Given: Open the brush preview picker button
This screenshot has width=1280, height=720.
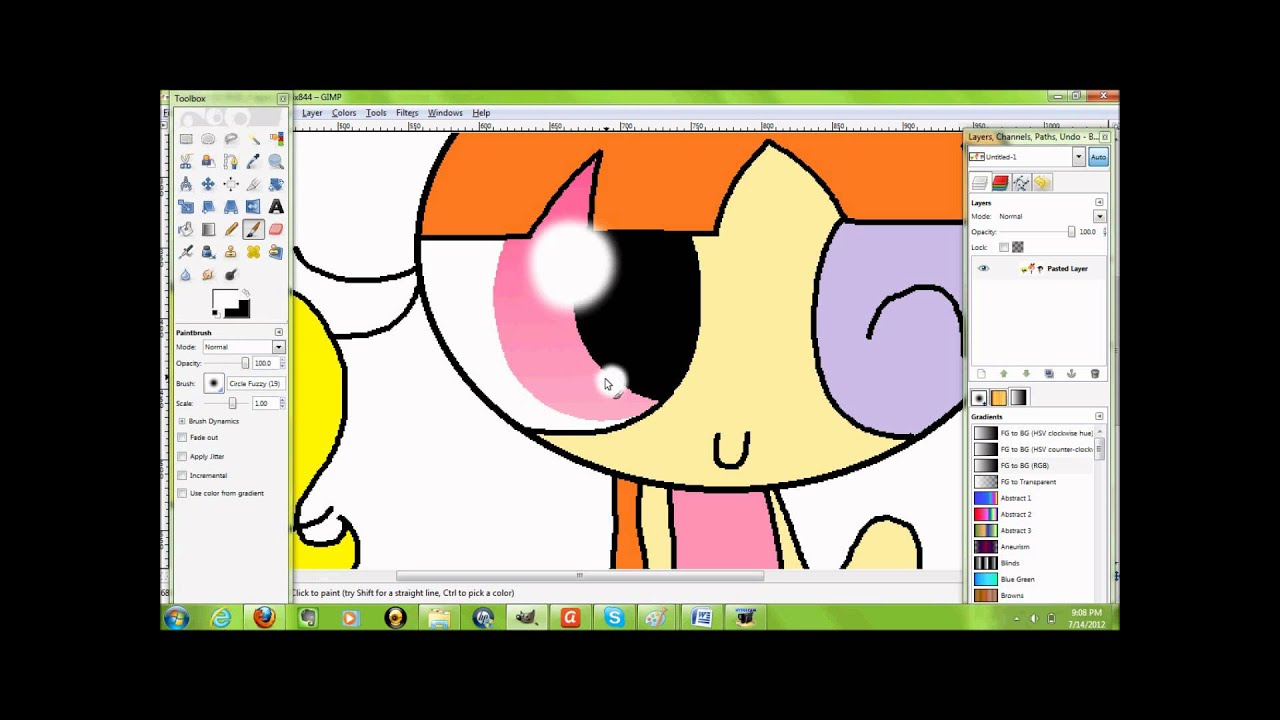Looking at the screenshot, I should 214,383.
